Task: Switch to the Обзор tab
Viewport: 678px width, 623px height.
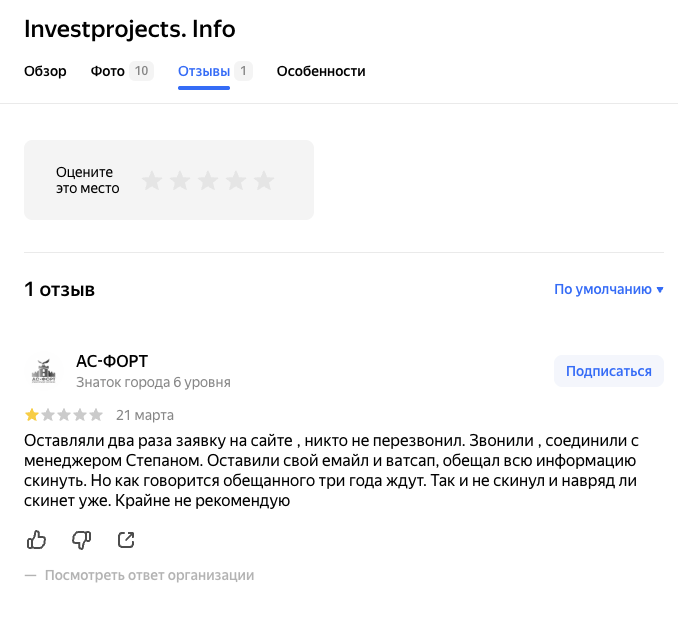Action: tap(45, 71)
